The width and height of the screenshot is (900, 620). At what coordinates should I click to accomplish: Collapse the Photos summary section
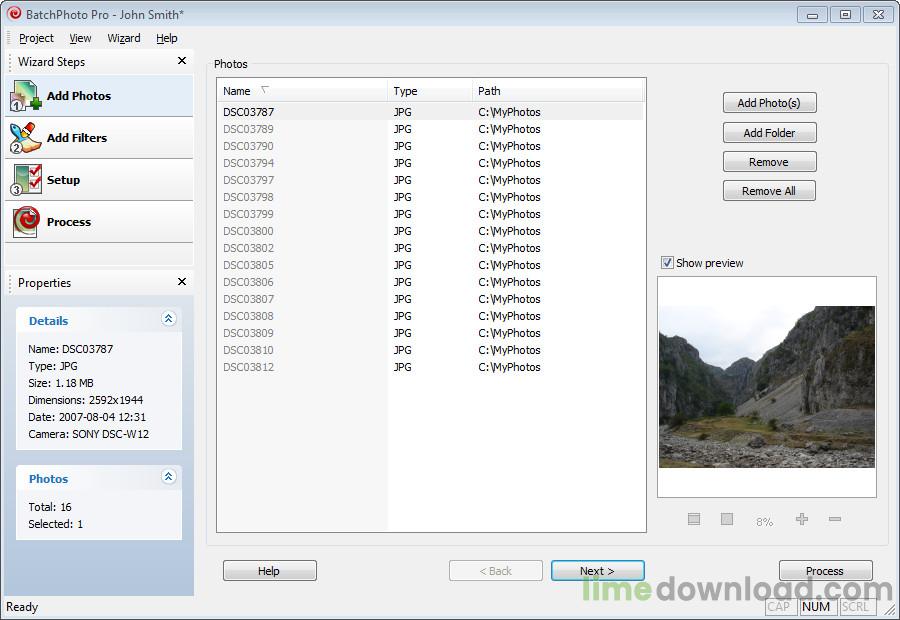coord(168,477)
